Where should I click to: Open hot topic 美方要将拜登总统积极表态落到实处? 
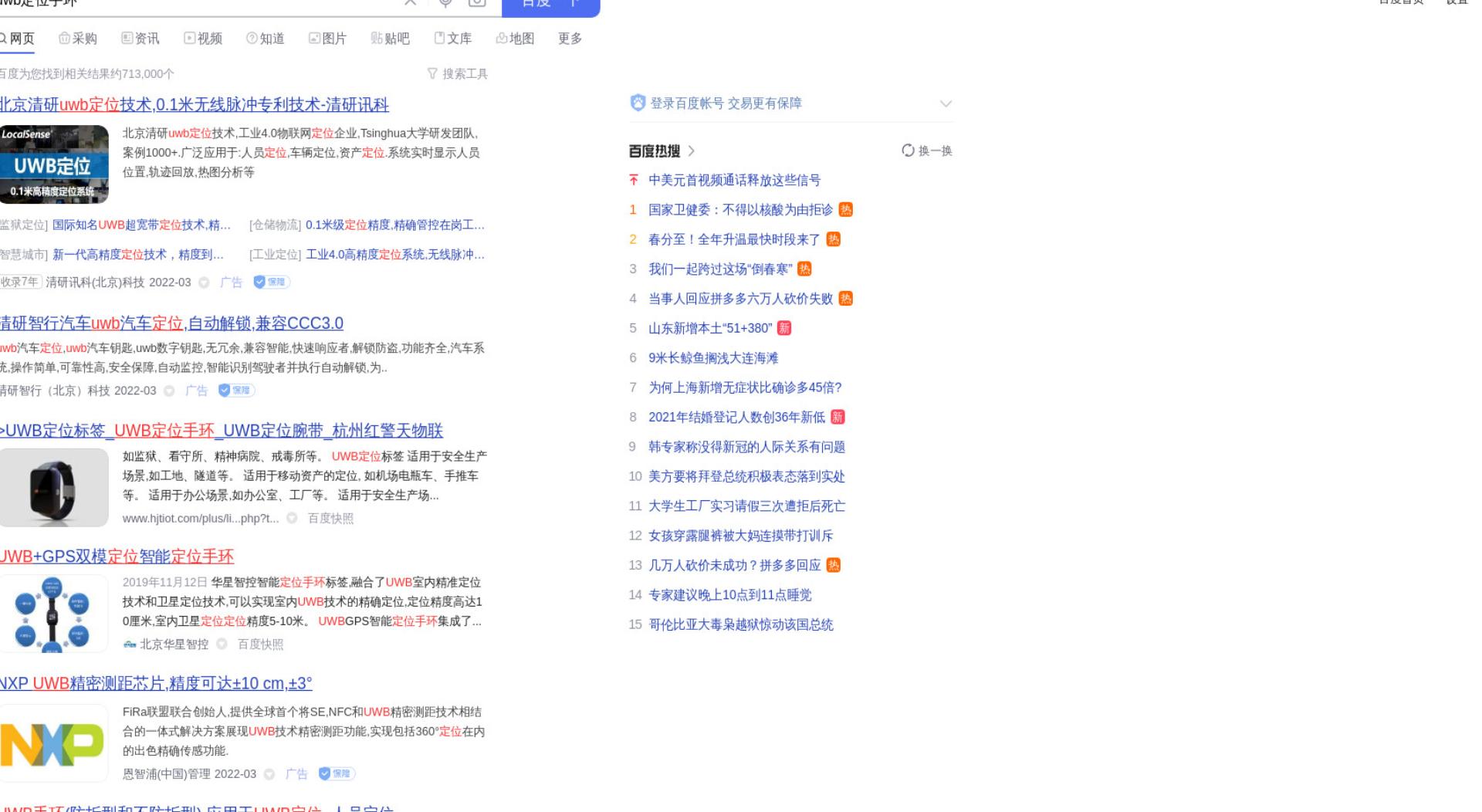746,477
